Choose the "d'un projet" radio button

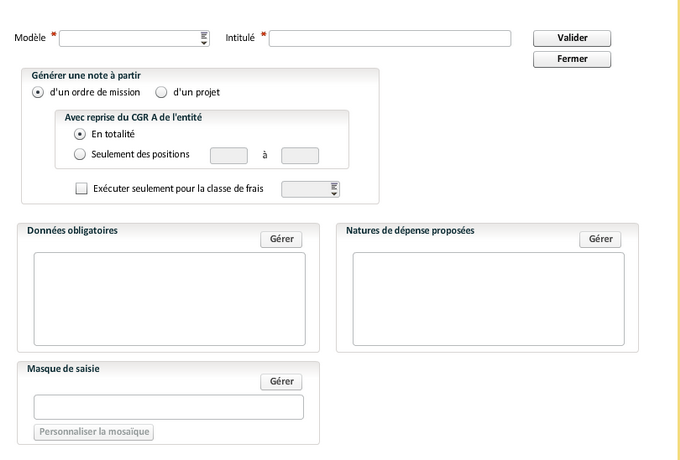161,92
